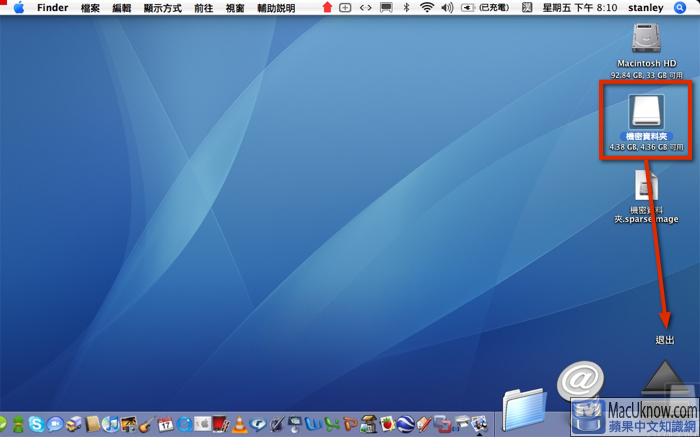Click the clock showing 星期五 下午 8:10
This screenshot has height=437, width=700.
coord(580,8)
